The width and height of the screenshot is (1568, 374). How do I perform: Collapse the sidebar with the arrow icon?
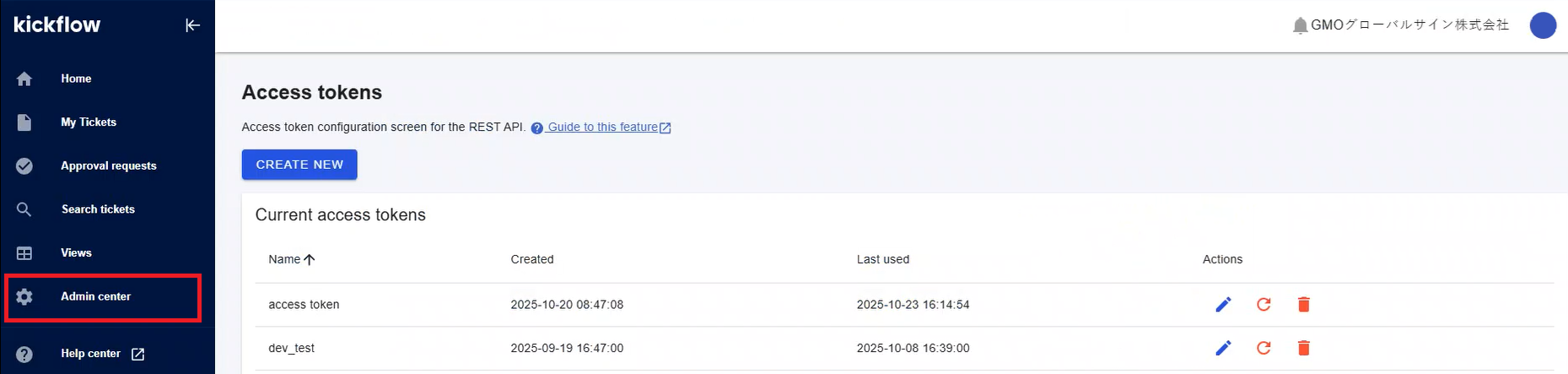192,25
